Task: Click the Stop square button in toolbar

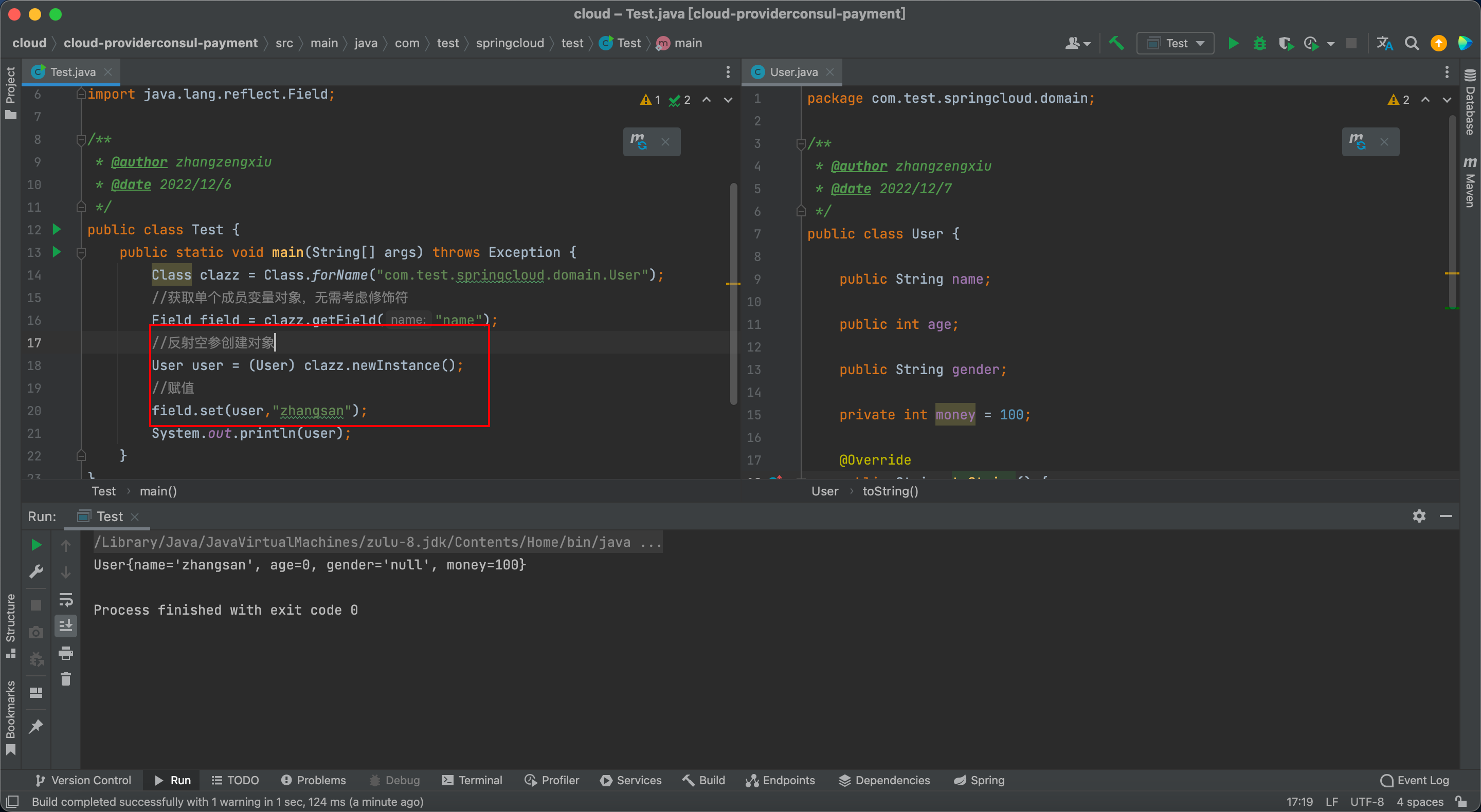Action: click(1351, 43)
